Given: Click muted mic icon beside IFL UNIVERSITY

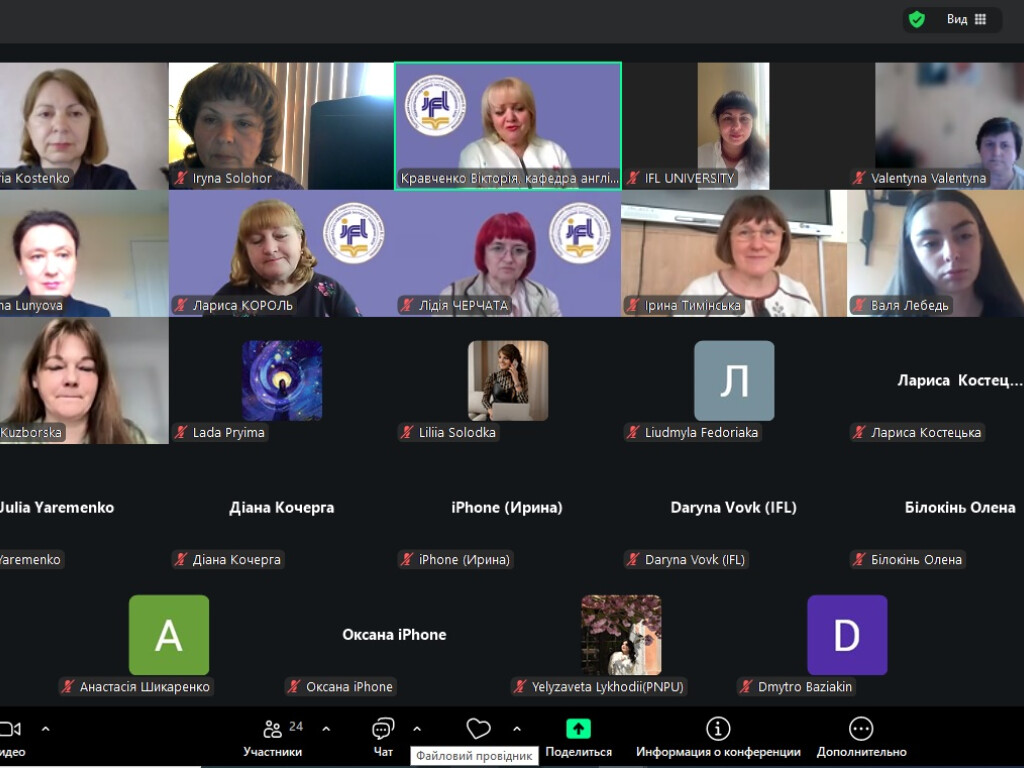Looking at the screenshot, I should [x=633, y=178].
